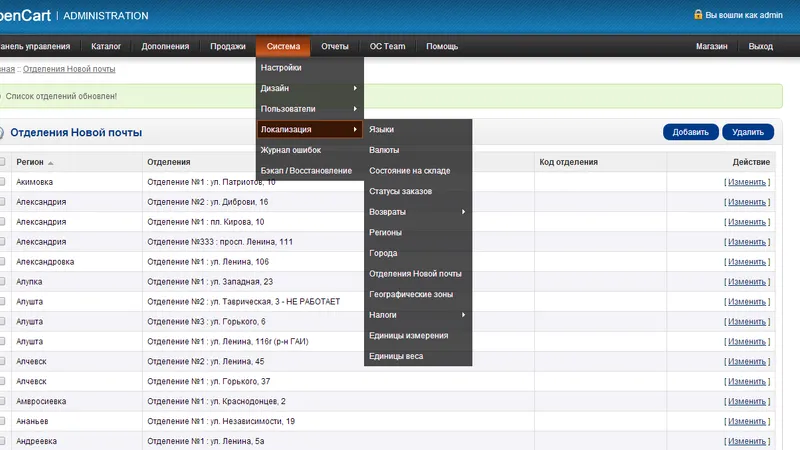The width and height of the screenshot is (800, 450).
Task: Click the lock icon beside admin login text
Action: [698, 14]
